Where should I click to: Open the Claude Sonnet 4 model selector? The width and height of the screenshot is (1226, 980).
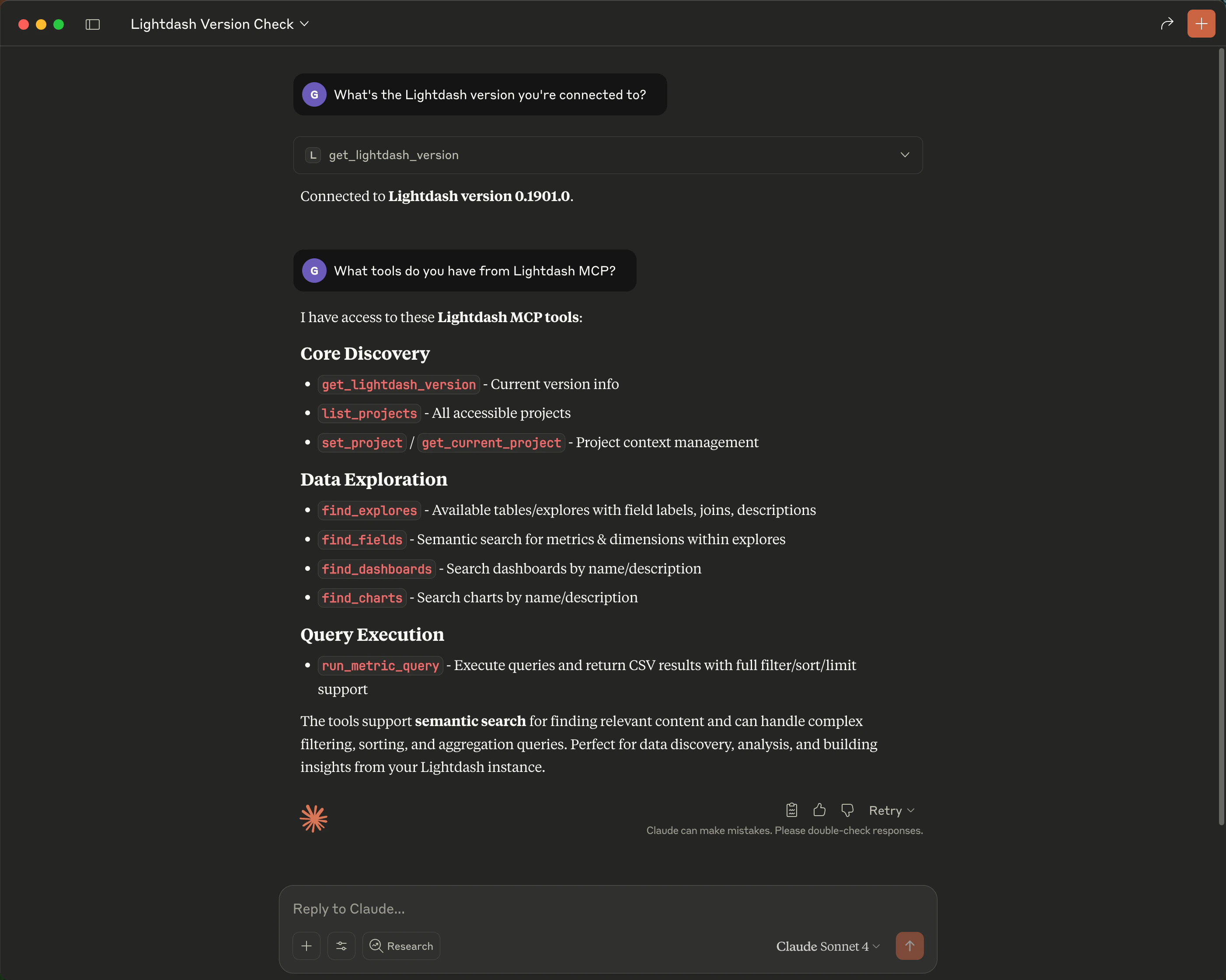826,946
